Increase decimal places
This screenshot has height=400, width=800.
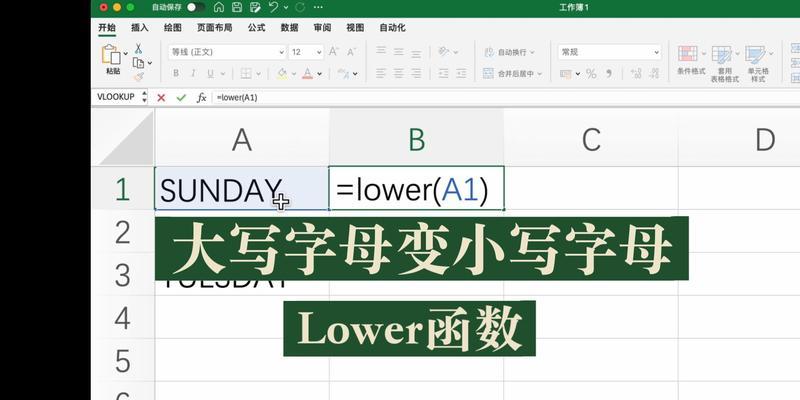636,73
